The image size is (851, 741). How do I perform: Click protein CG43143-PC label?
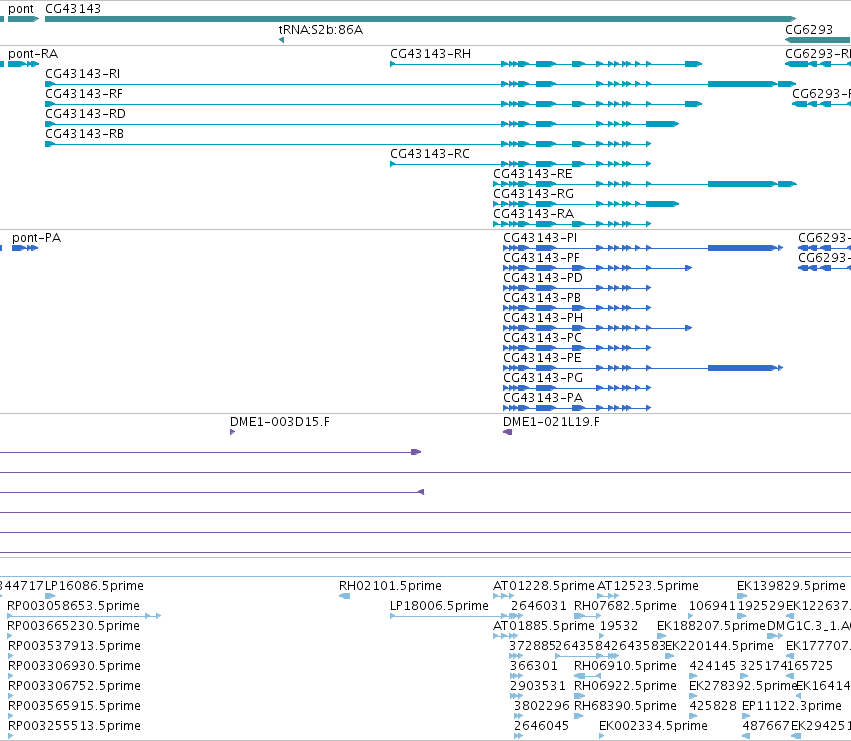click(542, 338)
